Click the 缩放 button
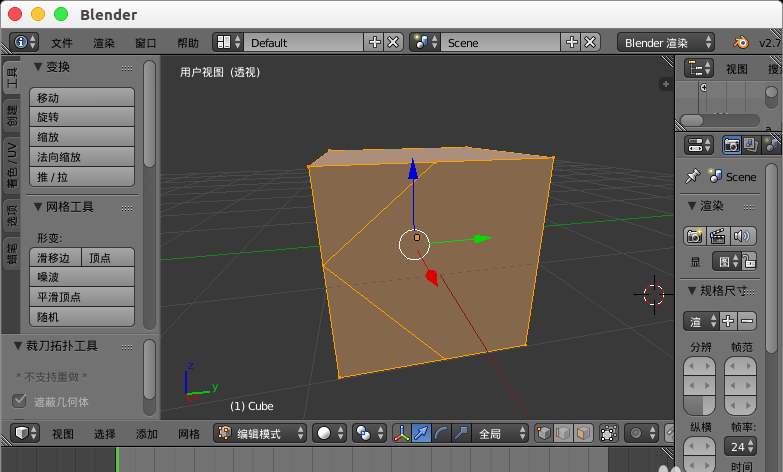Viewport: 783px width, 472px height. click(82, 137)
